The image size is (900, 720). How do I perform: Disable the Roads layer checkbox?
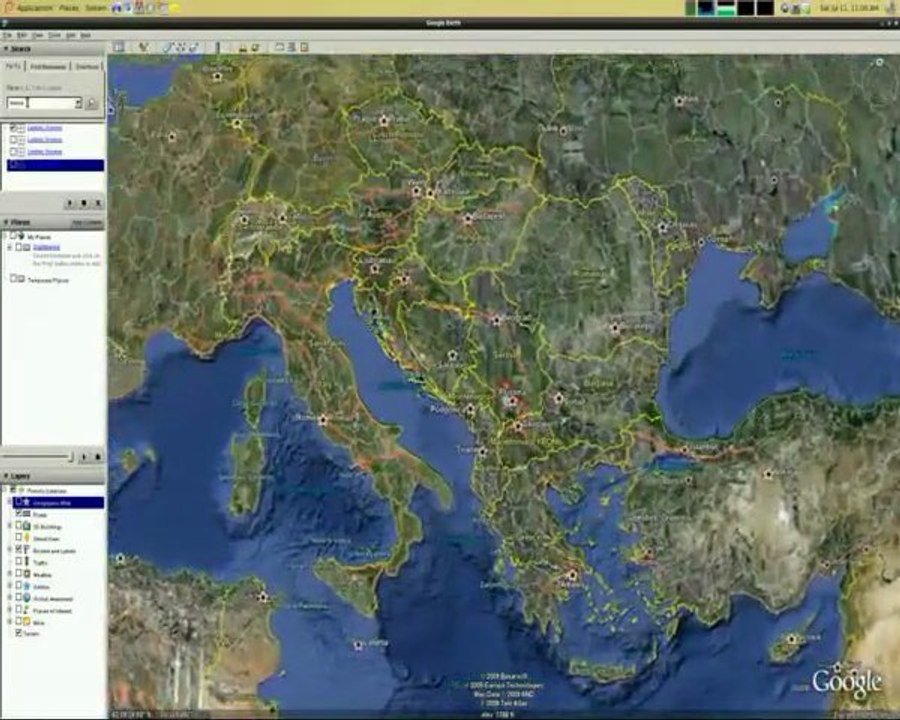[18, 514]
